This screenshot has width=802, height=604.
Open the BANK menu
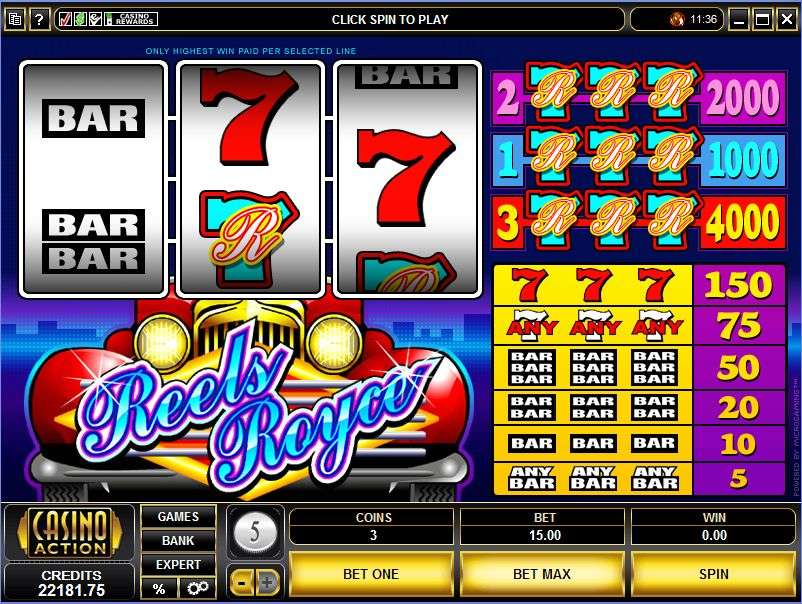178,541
